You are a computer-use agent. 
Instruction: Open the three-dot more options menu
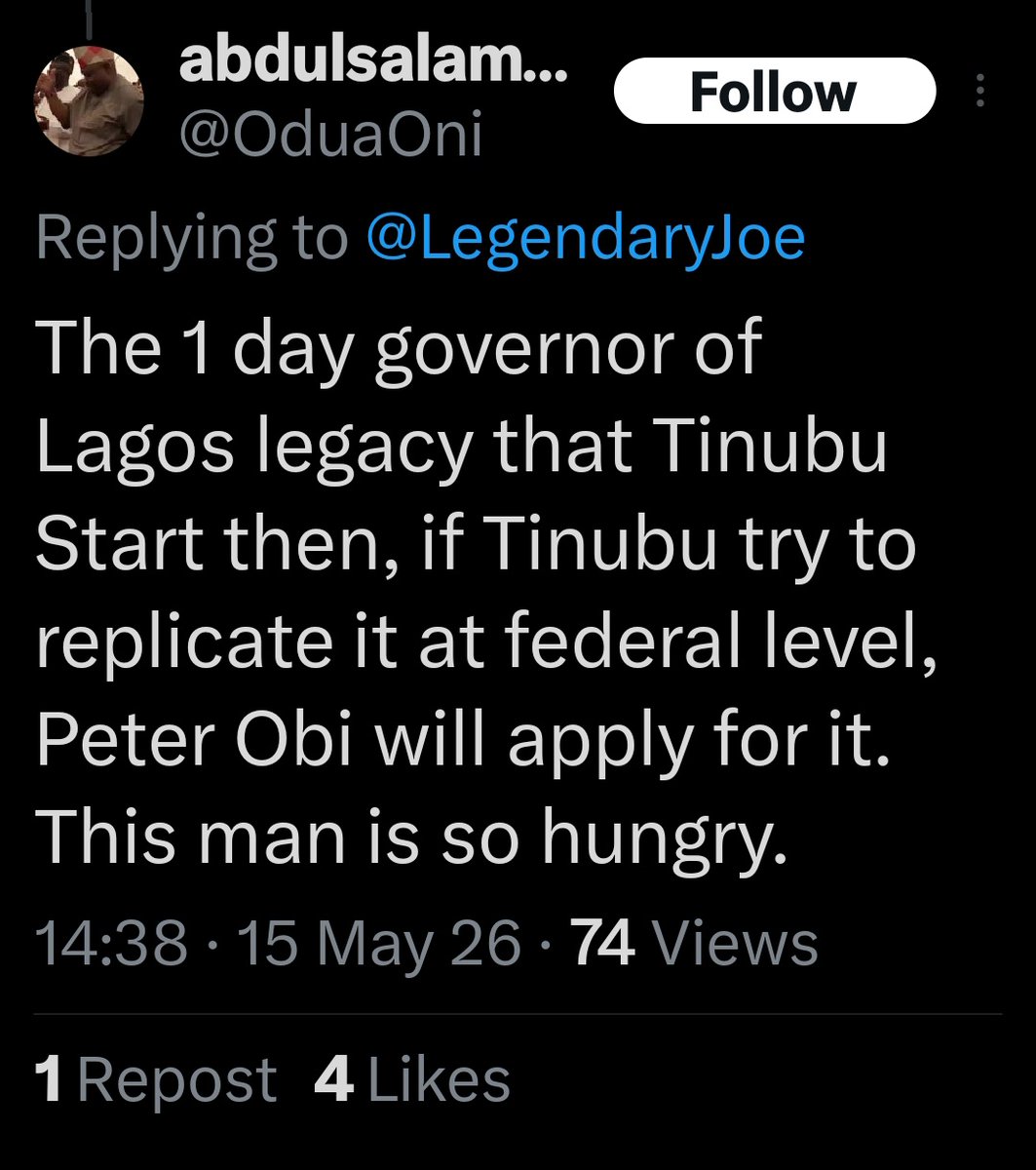click(979, 93)
